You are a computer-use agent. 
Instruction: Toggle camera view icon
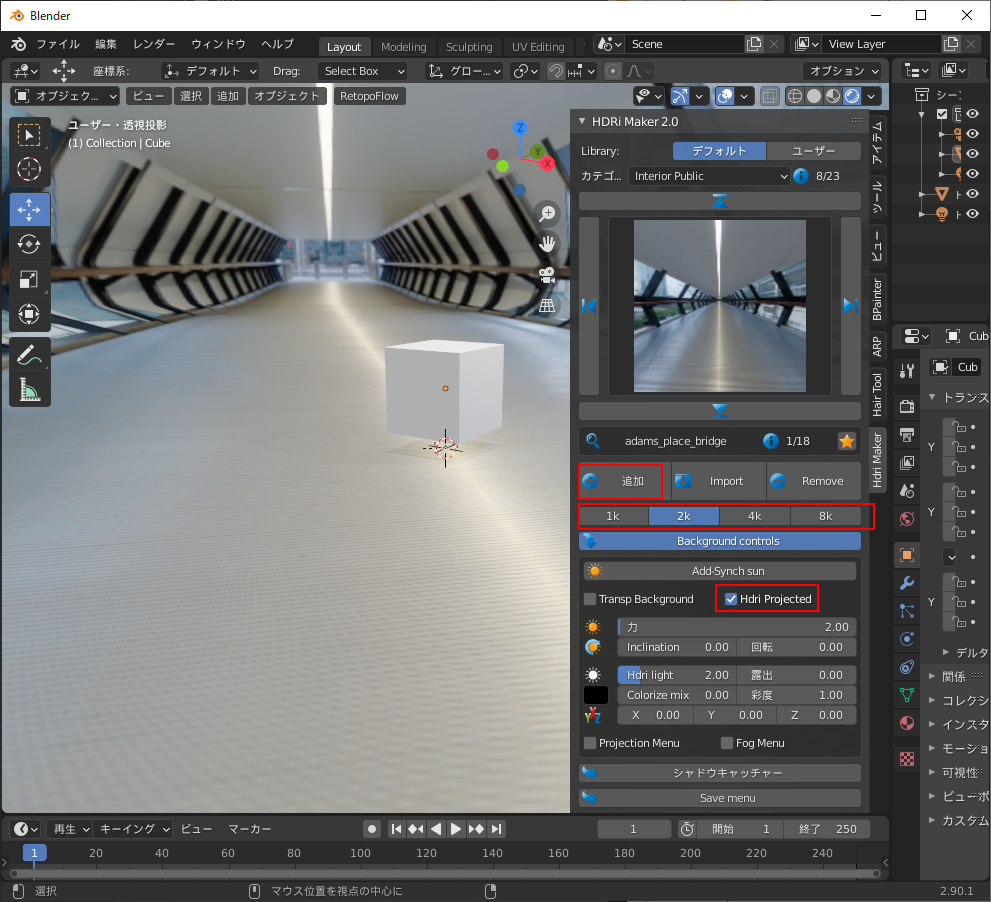pyautogui.click(x=547, y=275)
